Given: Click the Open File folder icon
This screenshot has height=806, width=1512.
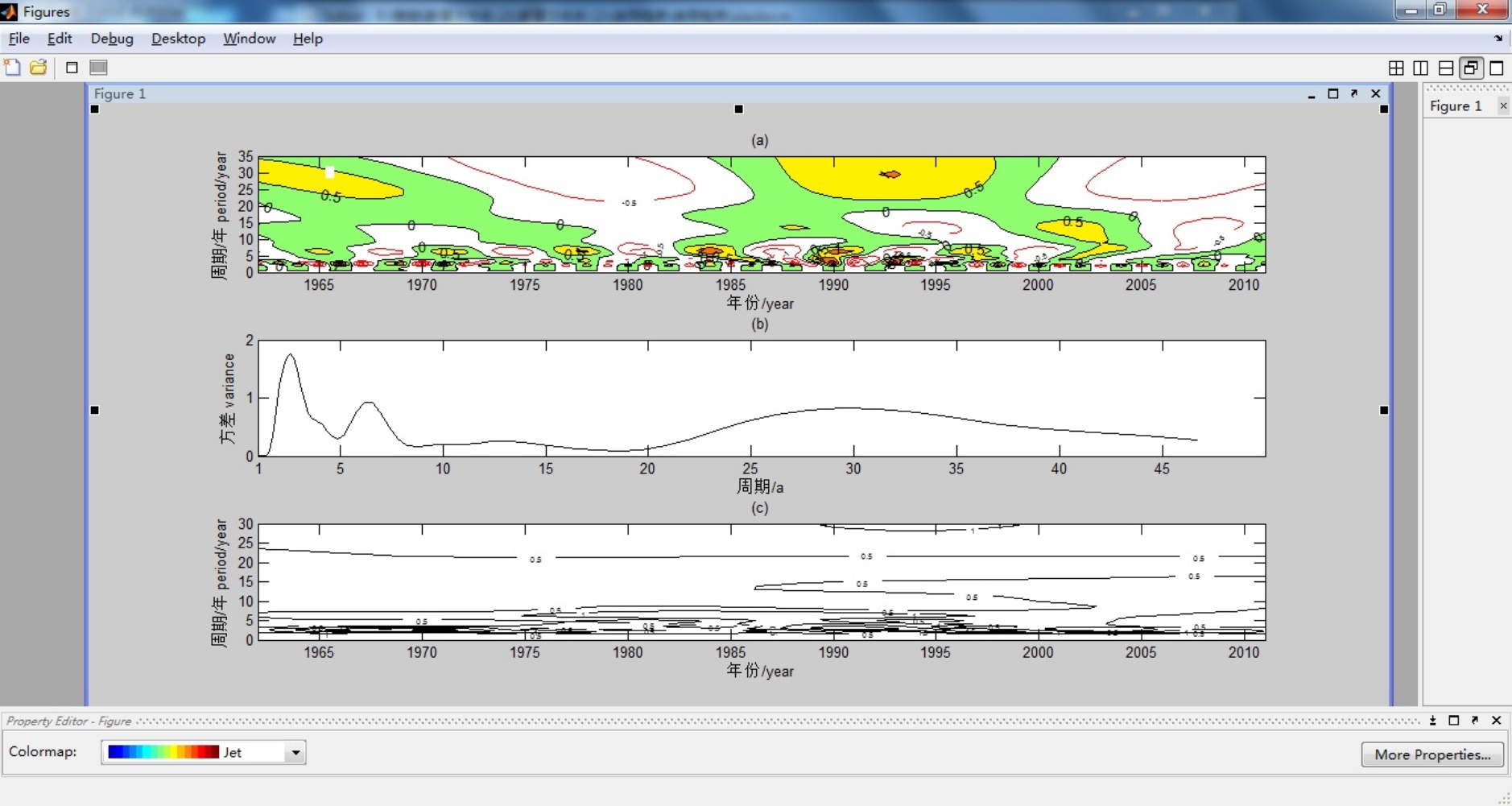Looking at the screenshot, I should point(38,68).
